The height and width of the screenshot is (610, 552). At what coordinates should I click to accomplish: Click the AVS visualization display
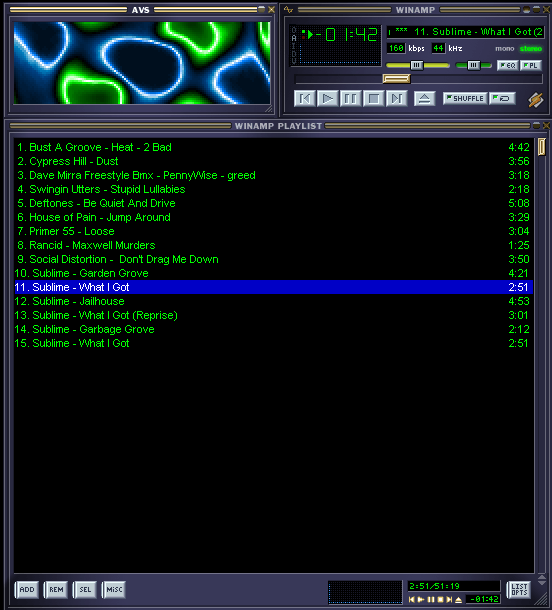(x=142, y=63)
